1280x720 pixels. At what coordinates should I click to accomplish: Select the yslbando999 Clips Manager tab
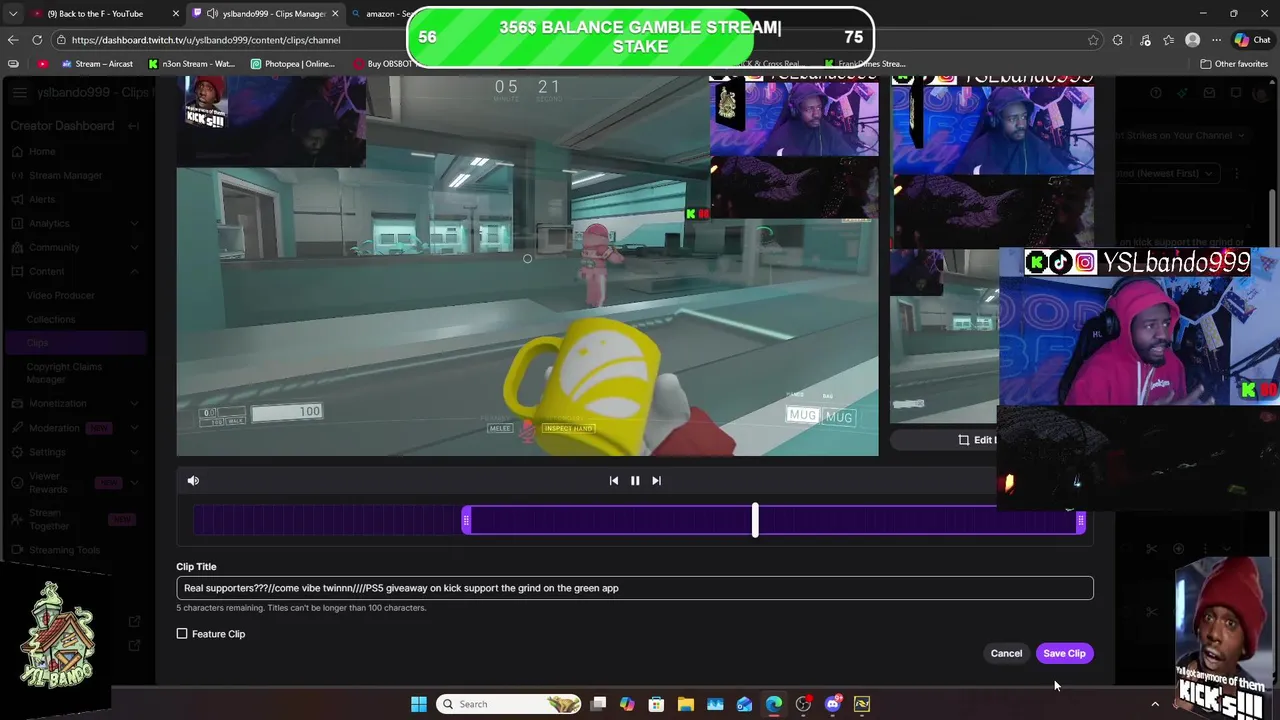coord(265,14)
